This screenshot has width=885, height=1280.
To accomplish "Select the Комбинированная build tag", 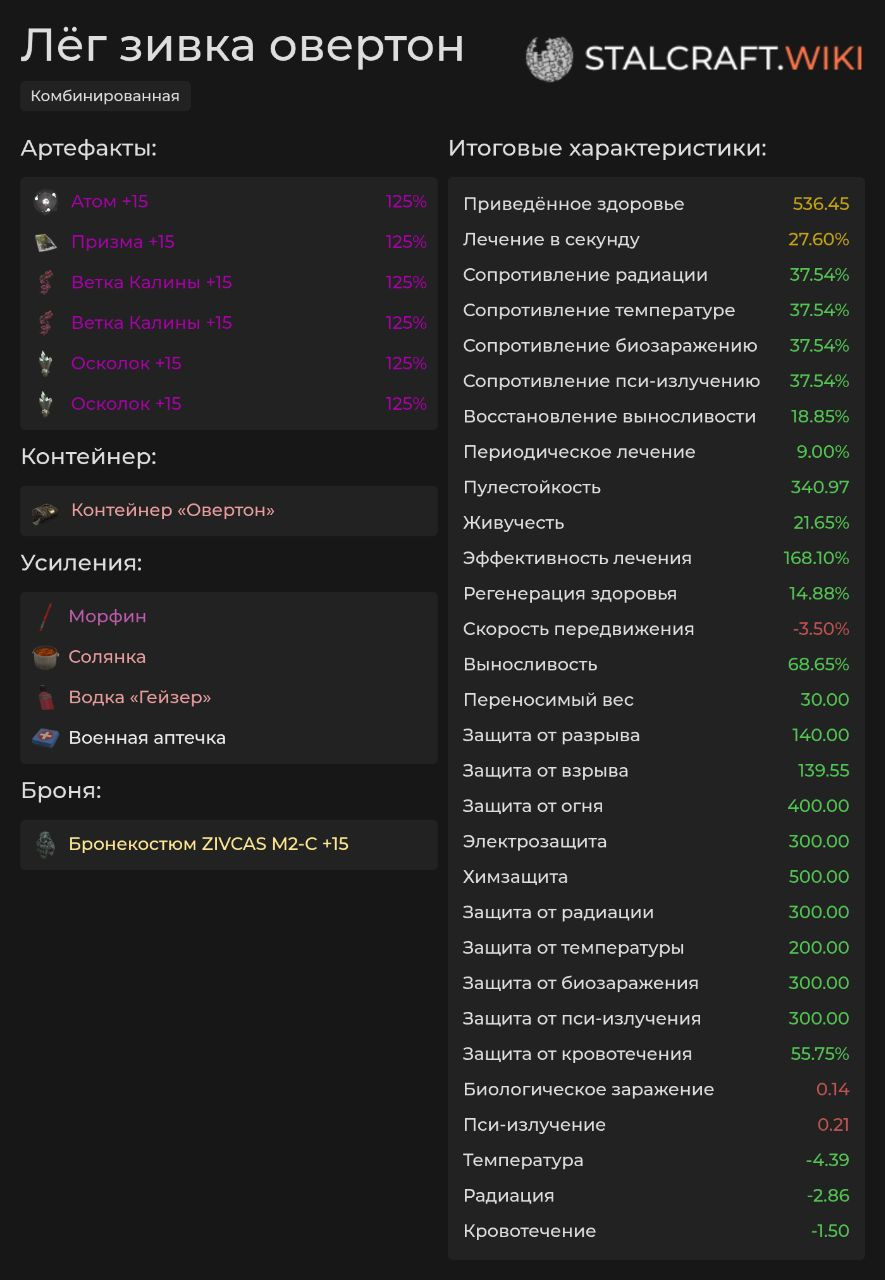I will pos(105,96).
